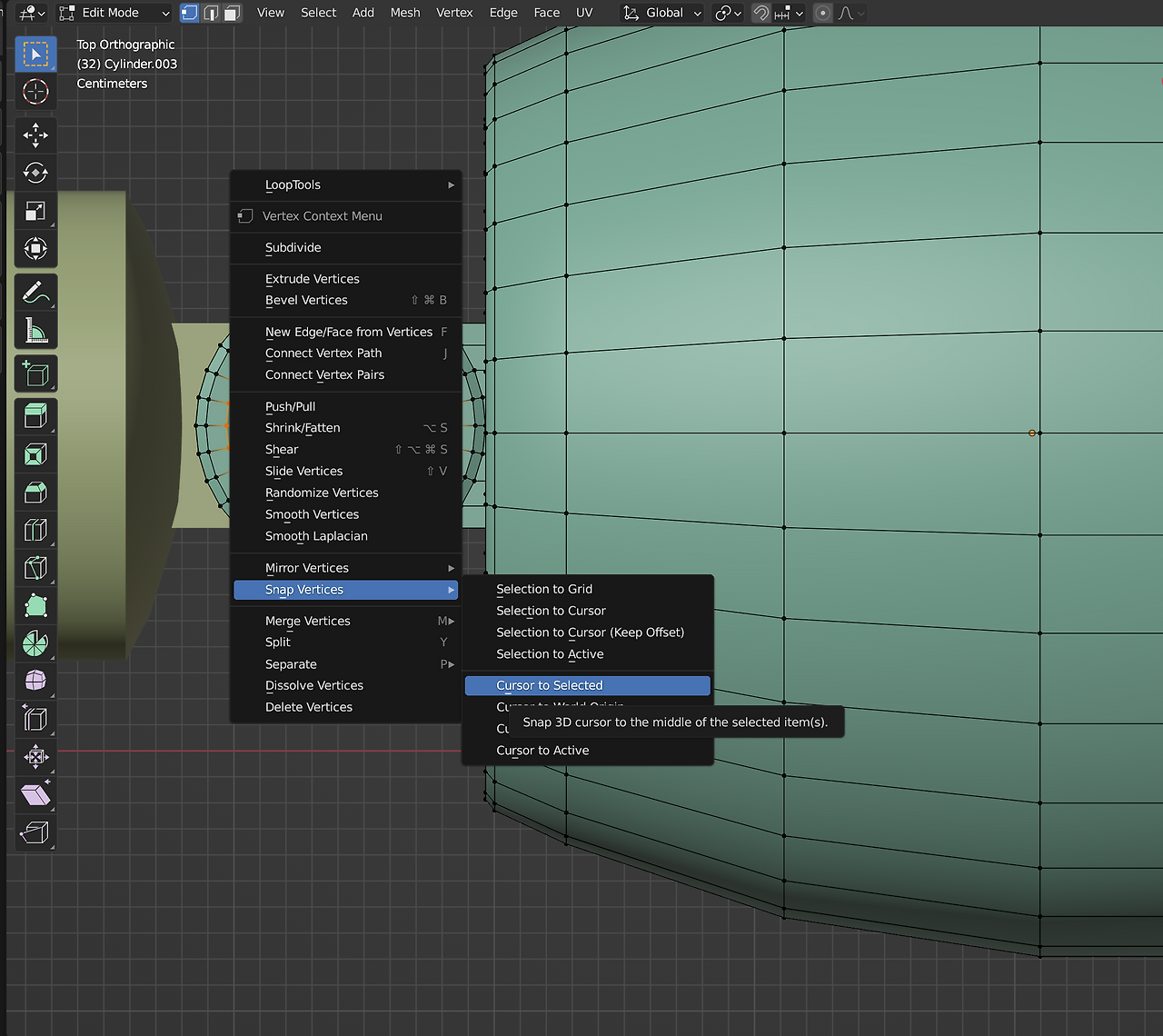Select the Extrude Region tool
This screenshot has height=1036, width=1163.
point(35,416)
